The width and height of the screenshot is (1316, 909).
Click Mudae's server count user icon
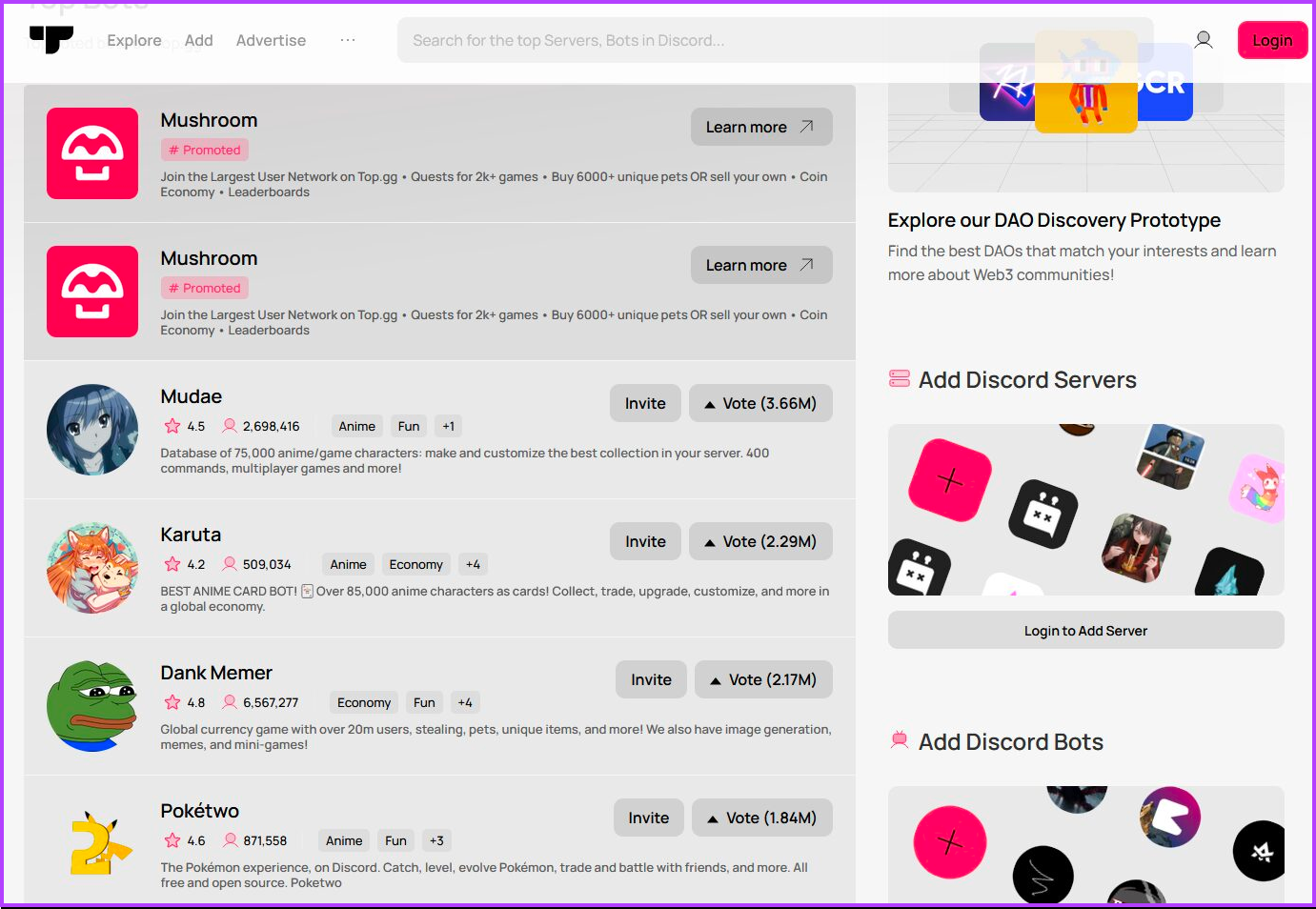click(x=230, y=426)
